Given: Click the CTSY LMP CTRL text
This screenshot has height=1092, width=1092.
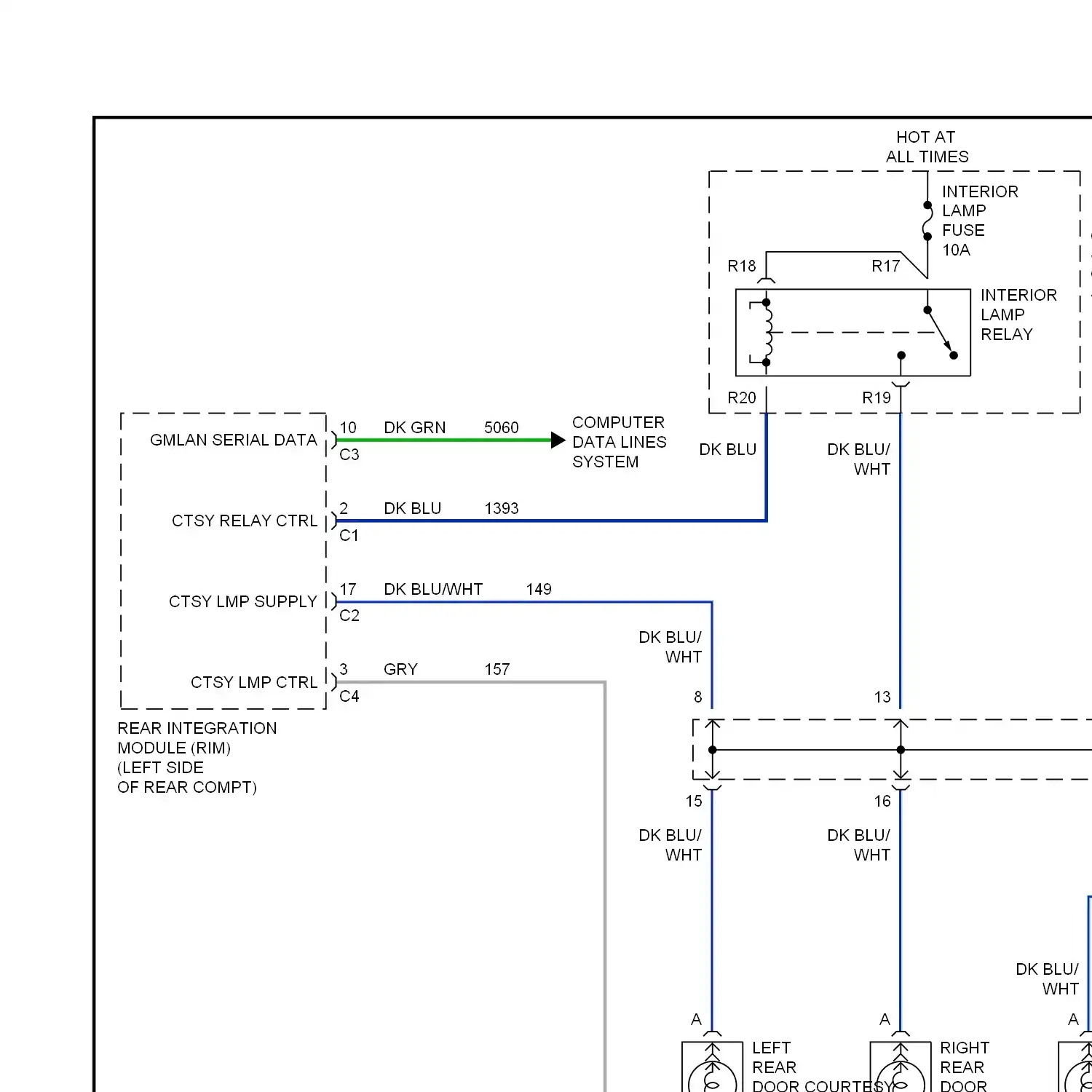Looking at the screenshot, I should 254,683.
